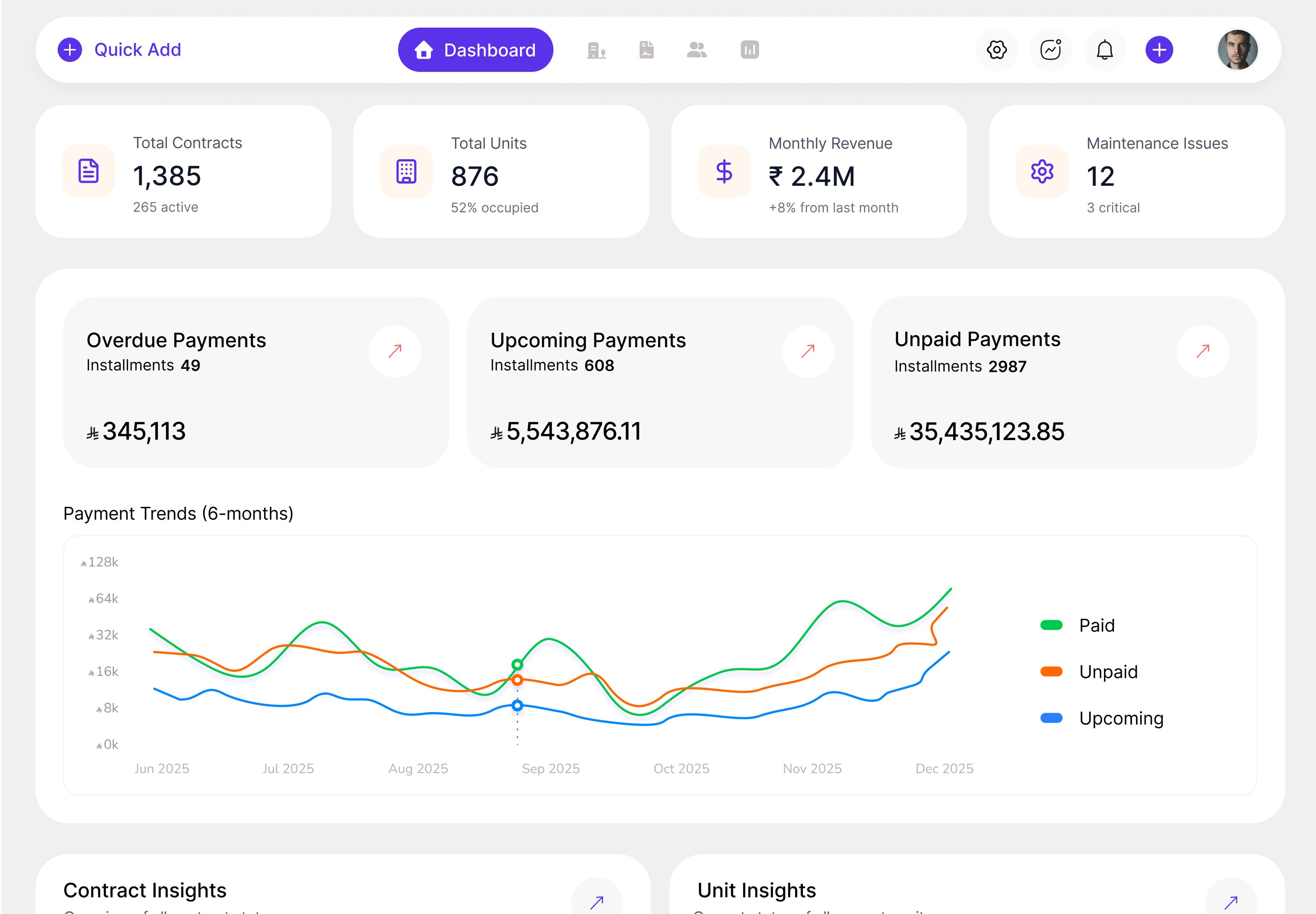Open Contract Insights arrow button
This screenshot has width=1316, height=914.
597,902
